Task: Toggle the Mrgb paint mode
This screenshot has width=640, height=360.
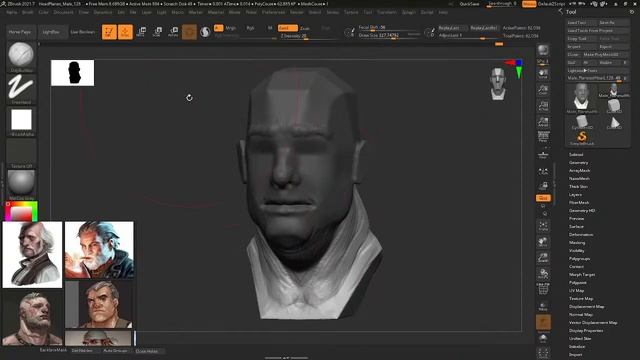Action: pos(231,28)
